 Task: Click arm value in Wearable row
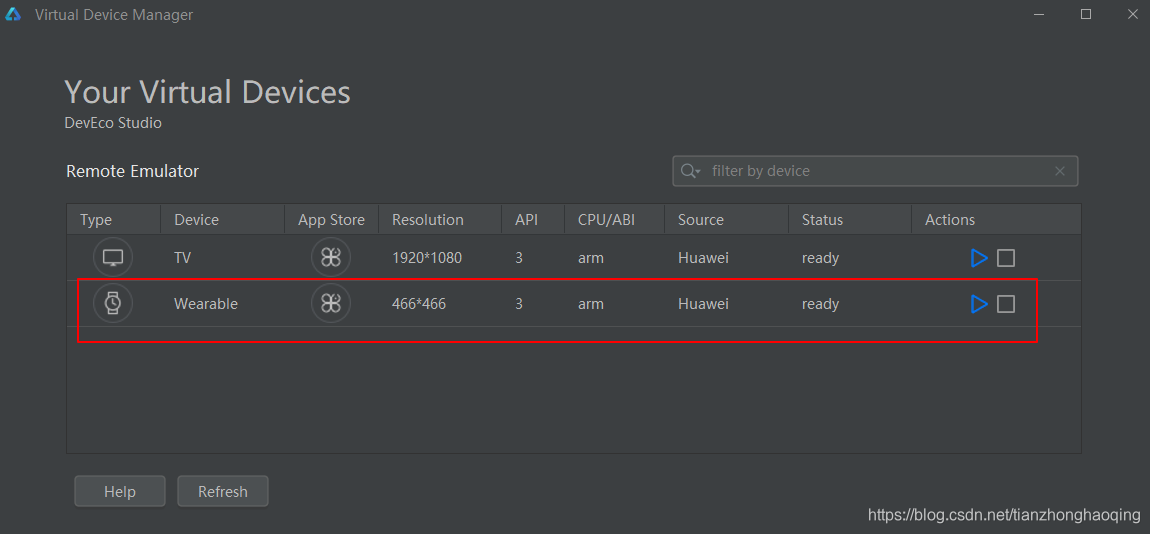tap(590, 304)
